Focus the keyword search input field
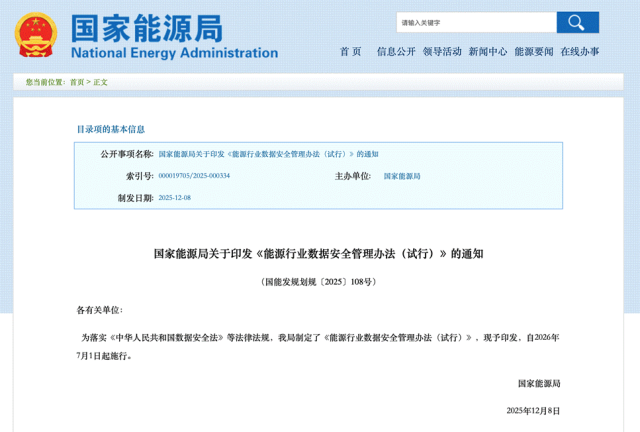Image resolution: width=640 pixels, height=432 pixels. coord(476,22)
